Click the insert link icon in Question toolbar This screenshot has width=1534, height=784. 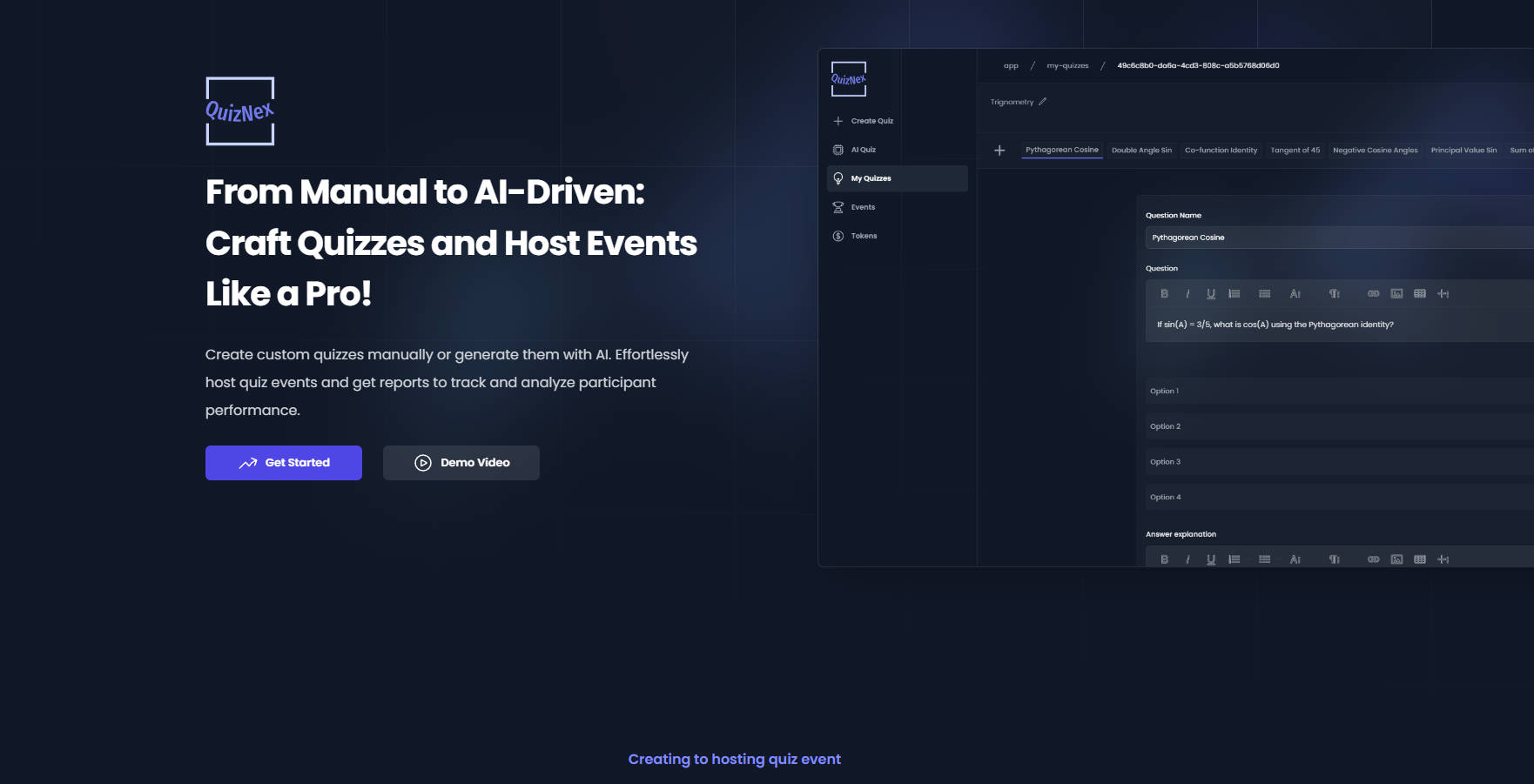click(1373, 294)
